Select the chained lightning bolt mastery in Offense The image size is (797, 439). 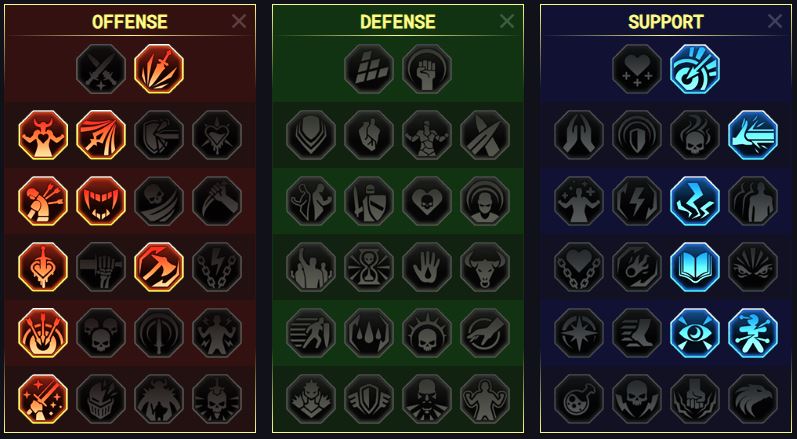tap(217, 267)
